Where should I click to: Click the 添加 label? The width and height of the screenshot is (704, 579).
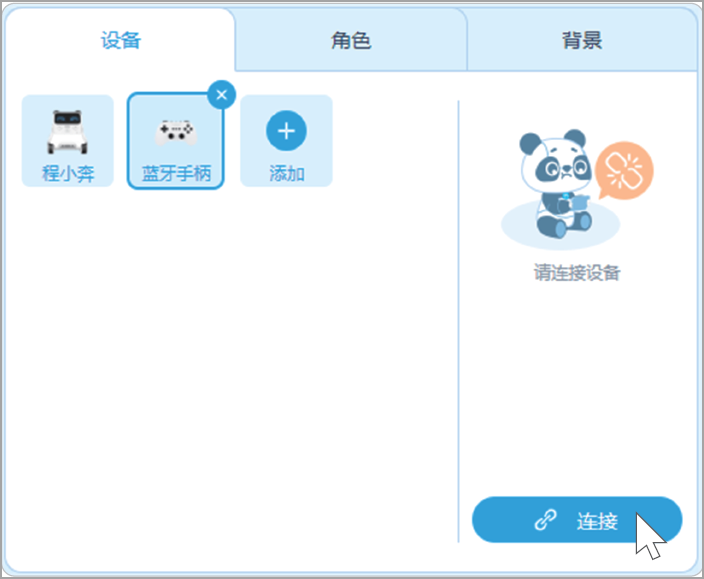coord(287,173)
